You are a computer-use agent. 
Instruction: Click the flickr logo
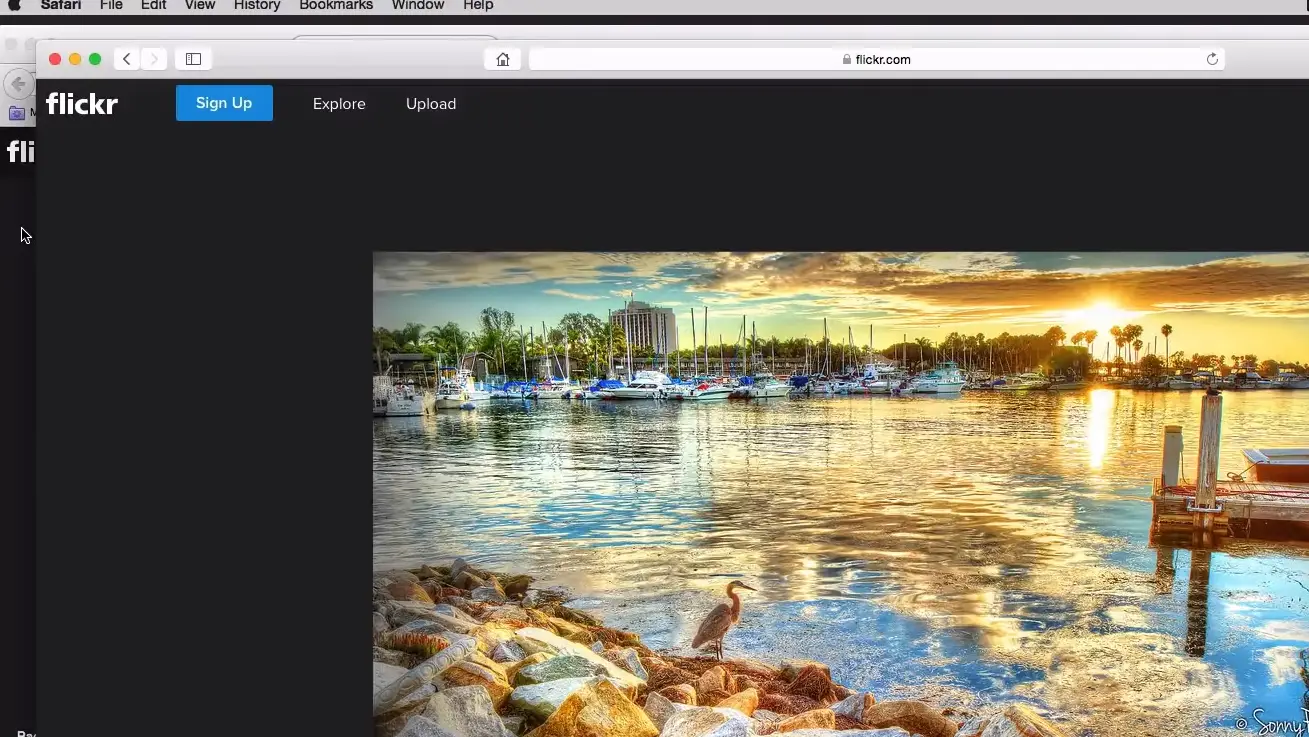(x=81, y=103)
